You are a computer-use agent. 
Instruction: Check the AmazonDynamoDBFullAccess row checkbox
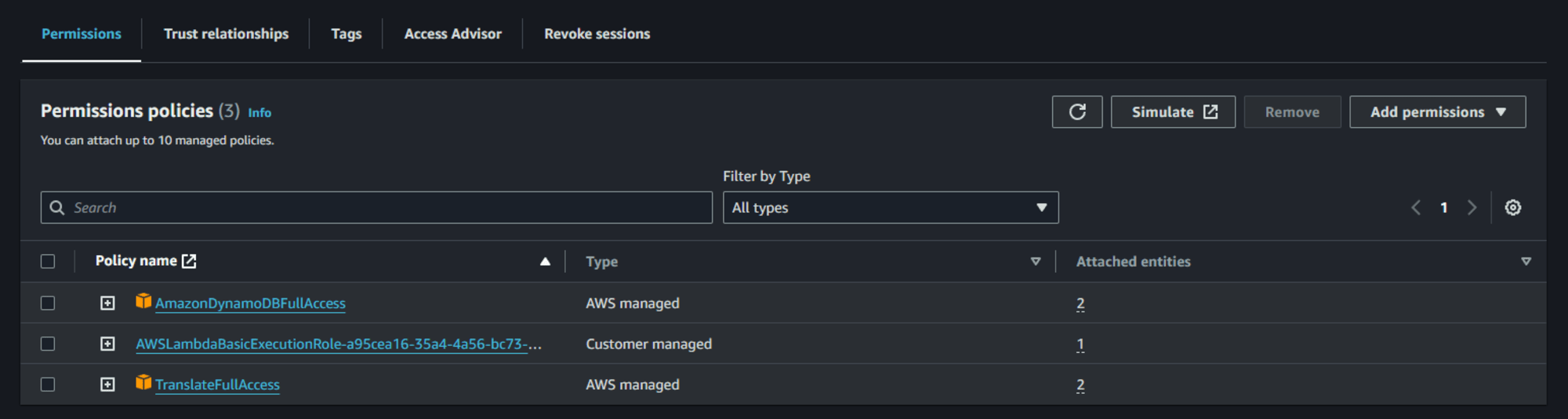[x=48, y=303]
